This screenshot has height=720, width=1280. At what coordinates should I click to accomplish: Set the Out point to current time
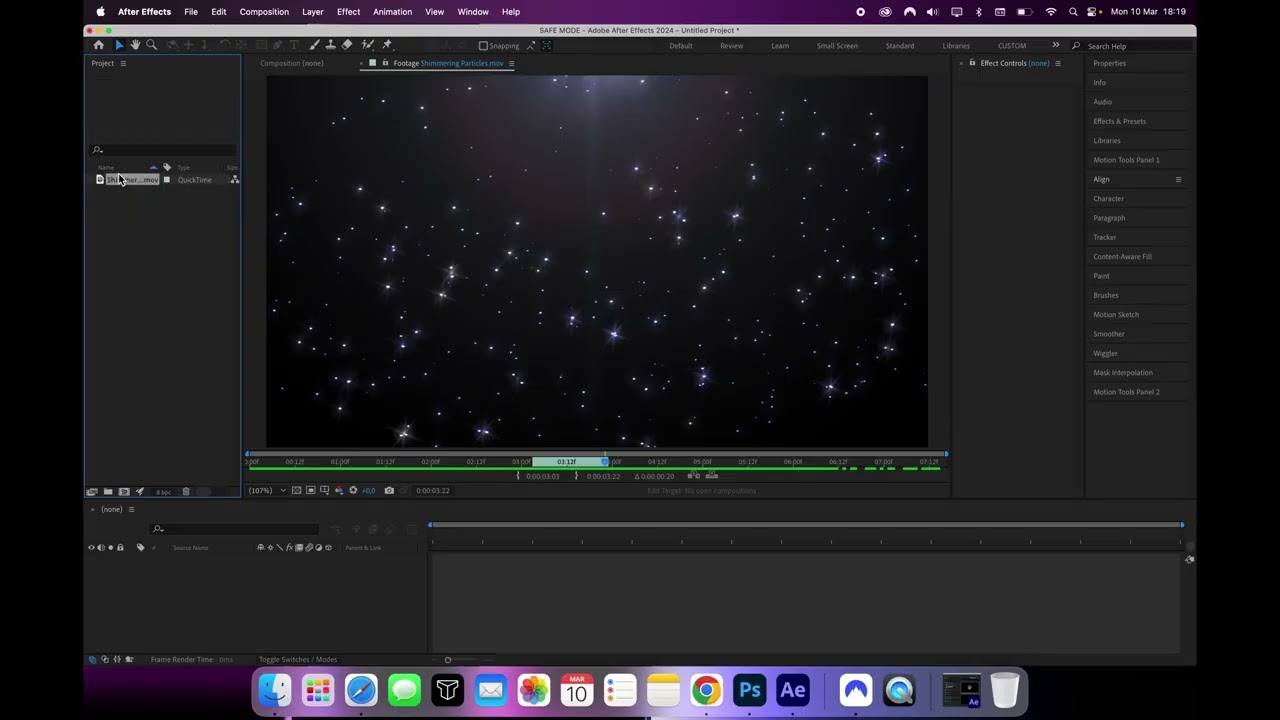coord(576,476)
